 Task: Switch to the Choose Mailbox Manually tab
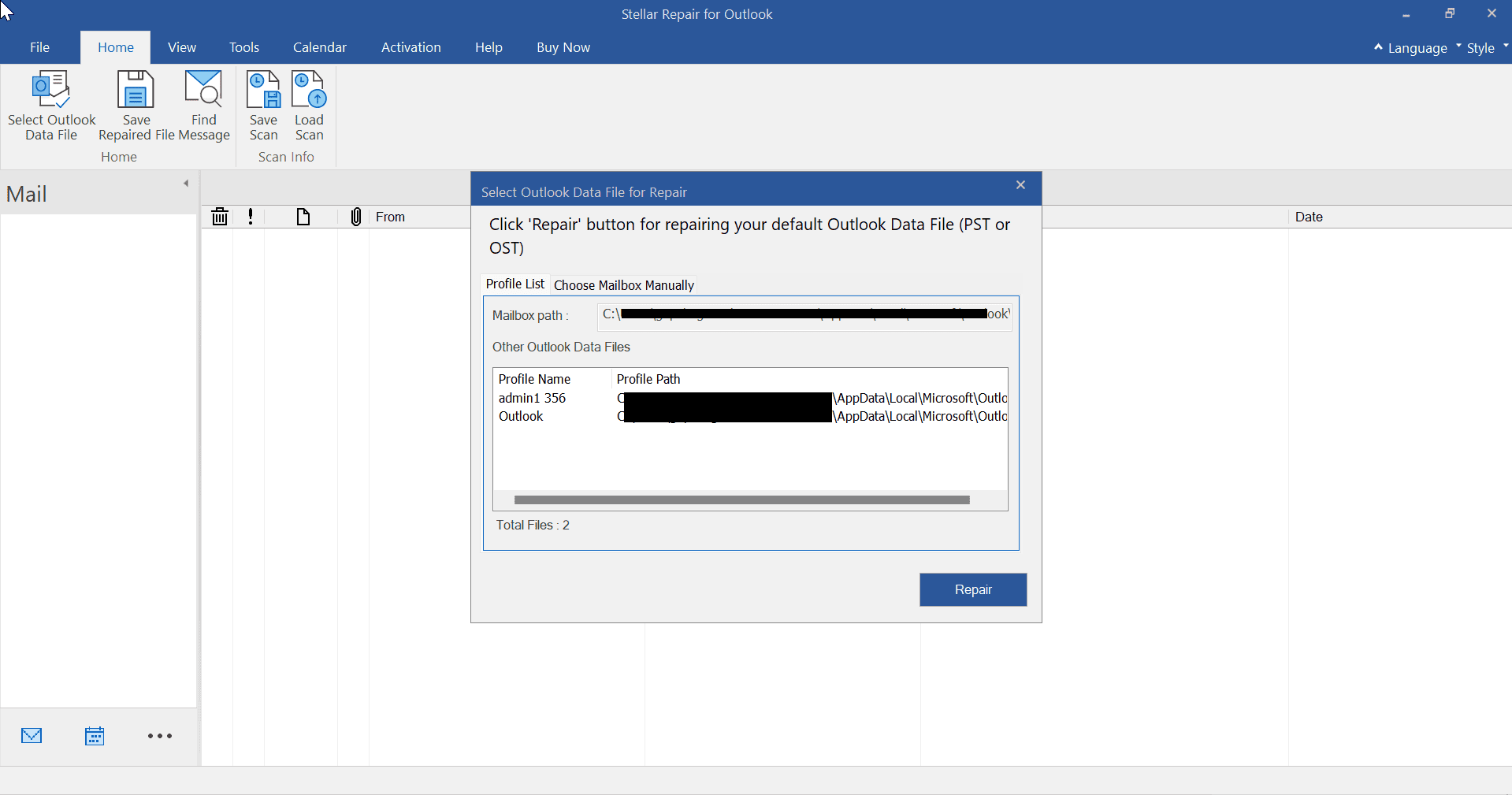[623, 284]
